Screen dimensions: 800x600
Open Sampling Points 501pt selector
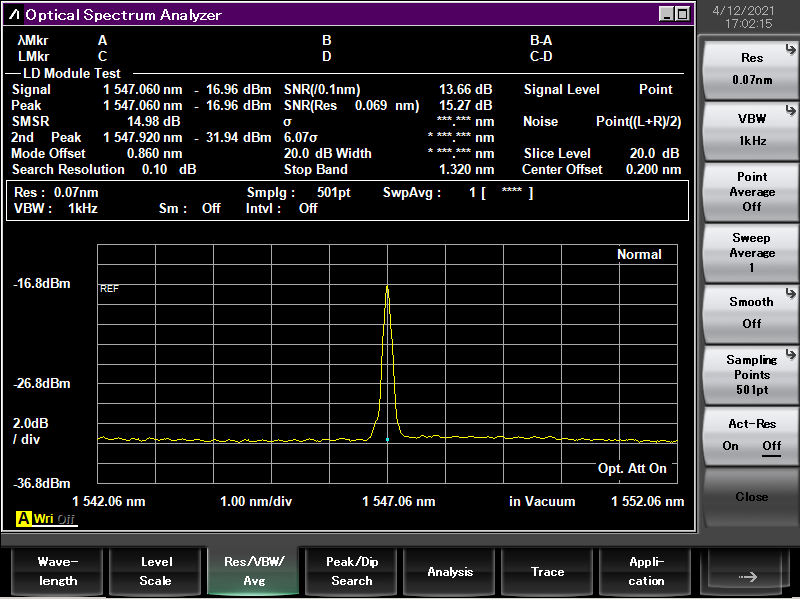click(751, 374)
